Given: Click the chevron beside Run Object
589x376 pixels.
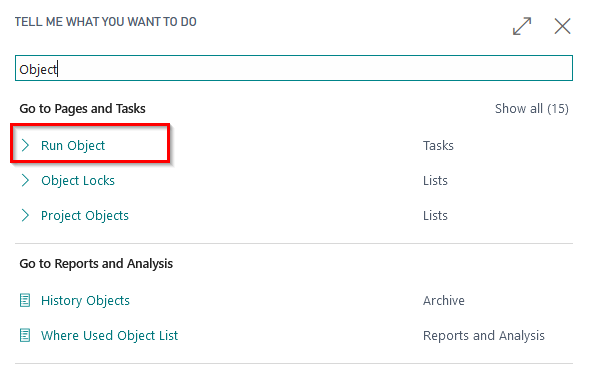Looking at the screenshot, I should tap(25, 145).
